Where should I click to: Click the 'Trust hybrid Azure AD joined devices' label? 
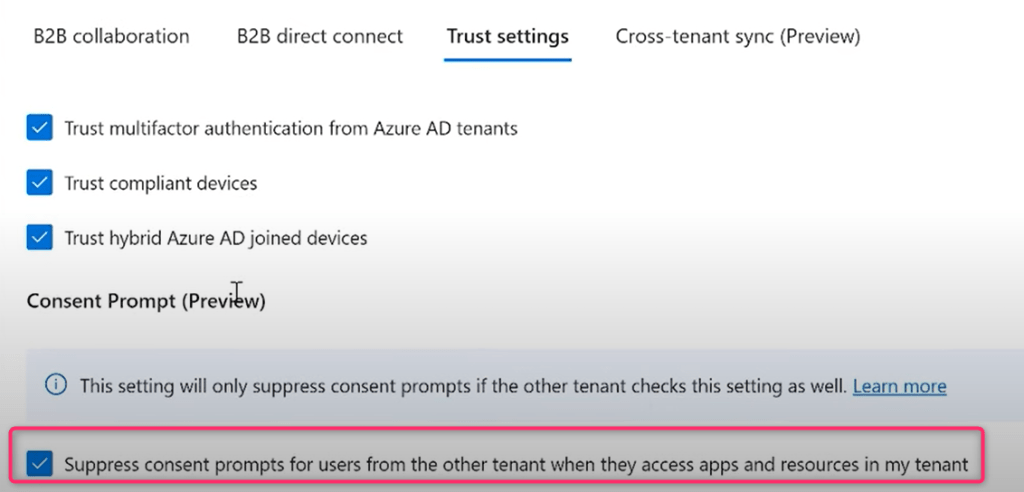click(216, 239)
